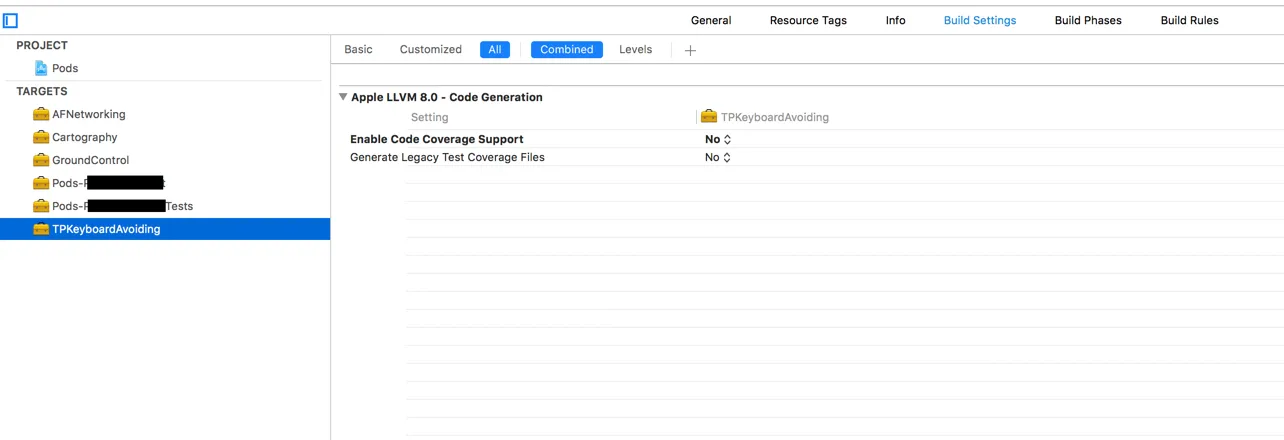
Task: Click the GroundControl target toolbox icon
Action: (41, 160)
